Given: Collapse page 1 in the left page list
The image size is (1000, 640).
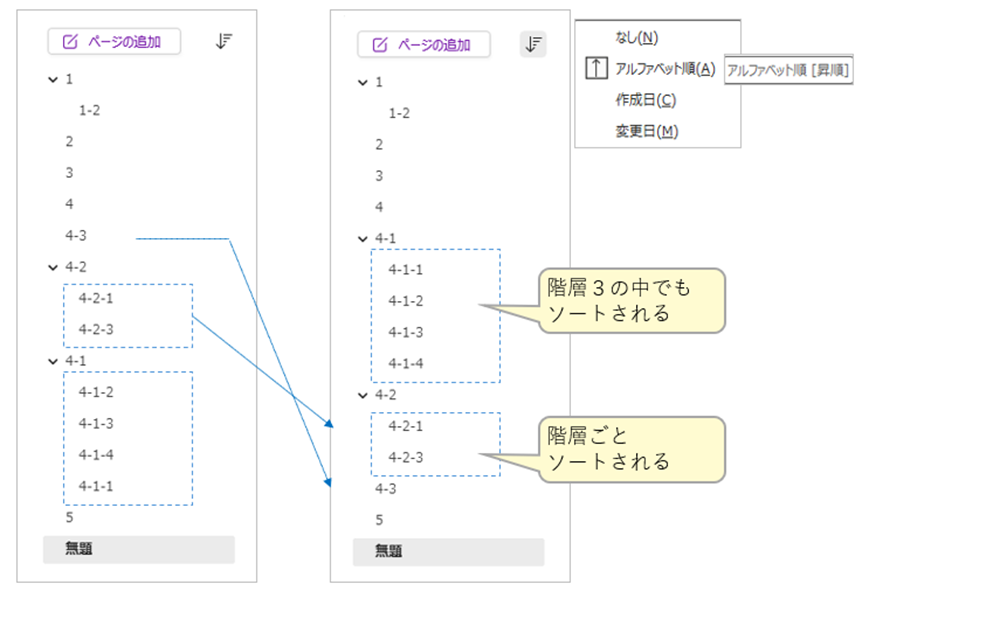Looking at the screenshot, I should (x=53, y=79).
